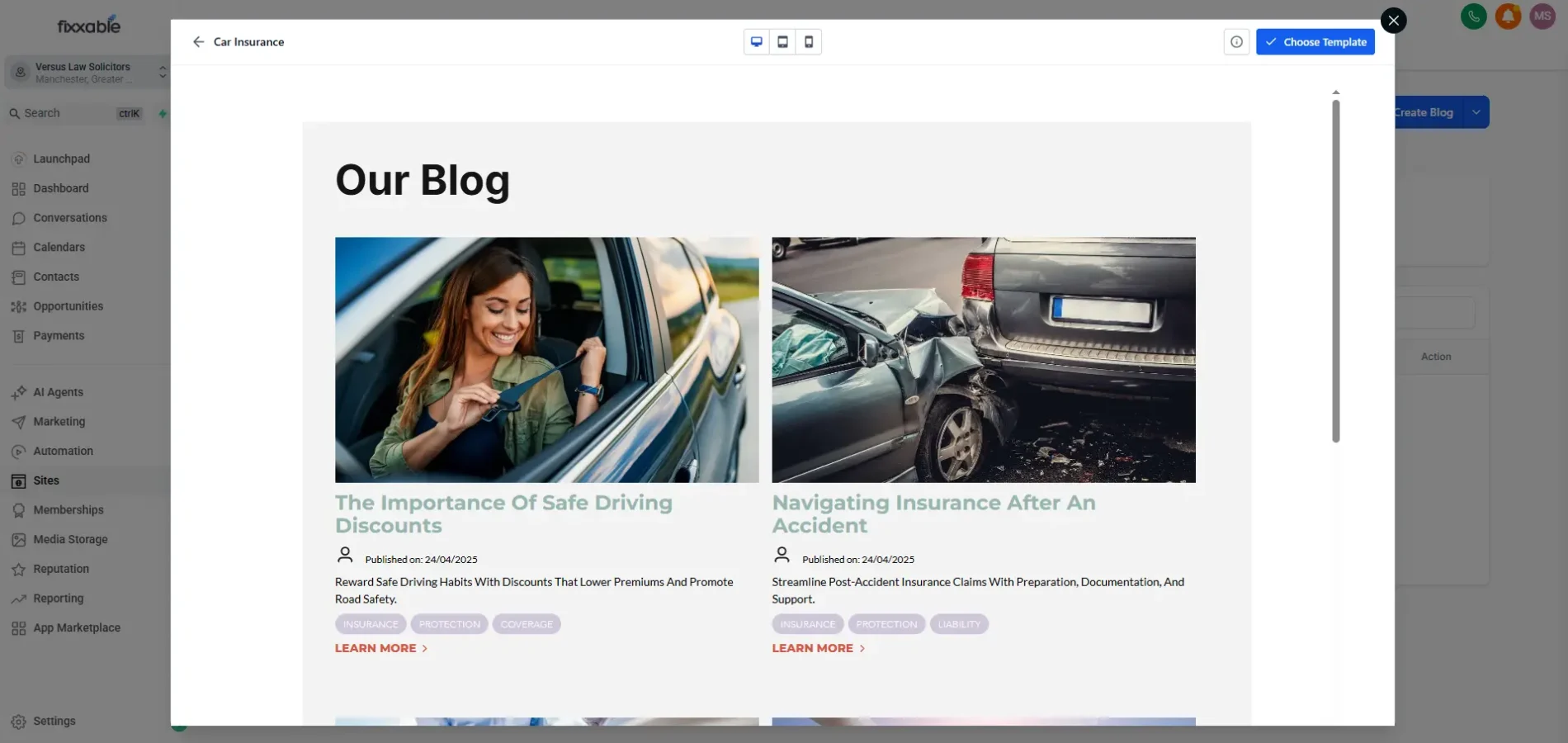Open the Sites section
This screenshot has height=743, width=1568.
(45, 480)
